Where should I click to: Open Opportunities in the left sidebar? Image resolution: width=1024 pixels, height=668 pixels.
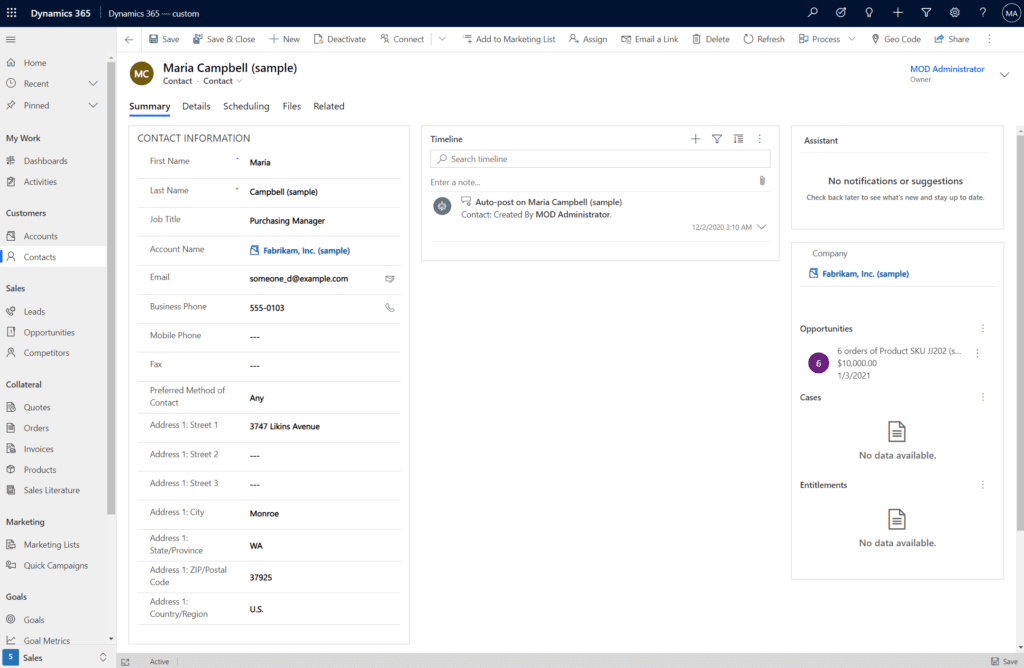[49, 332]
